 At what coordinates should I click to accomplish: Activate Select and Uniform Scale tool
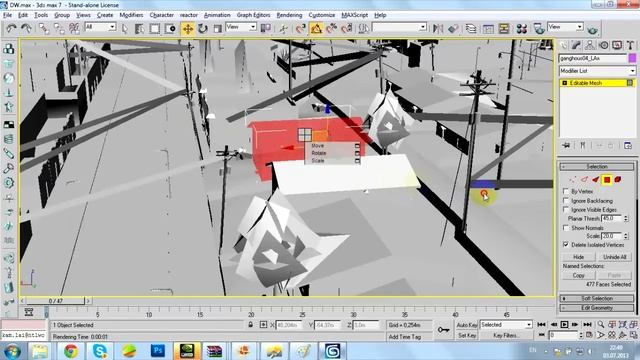218,28
